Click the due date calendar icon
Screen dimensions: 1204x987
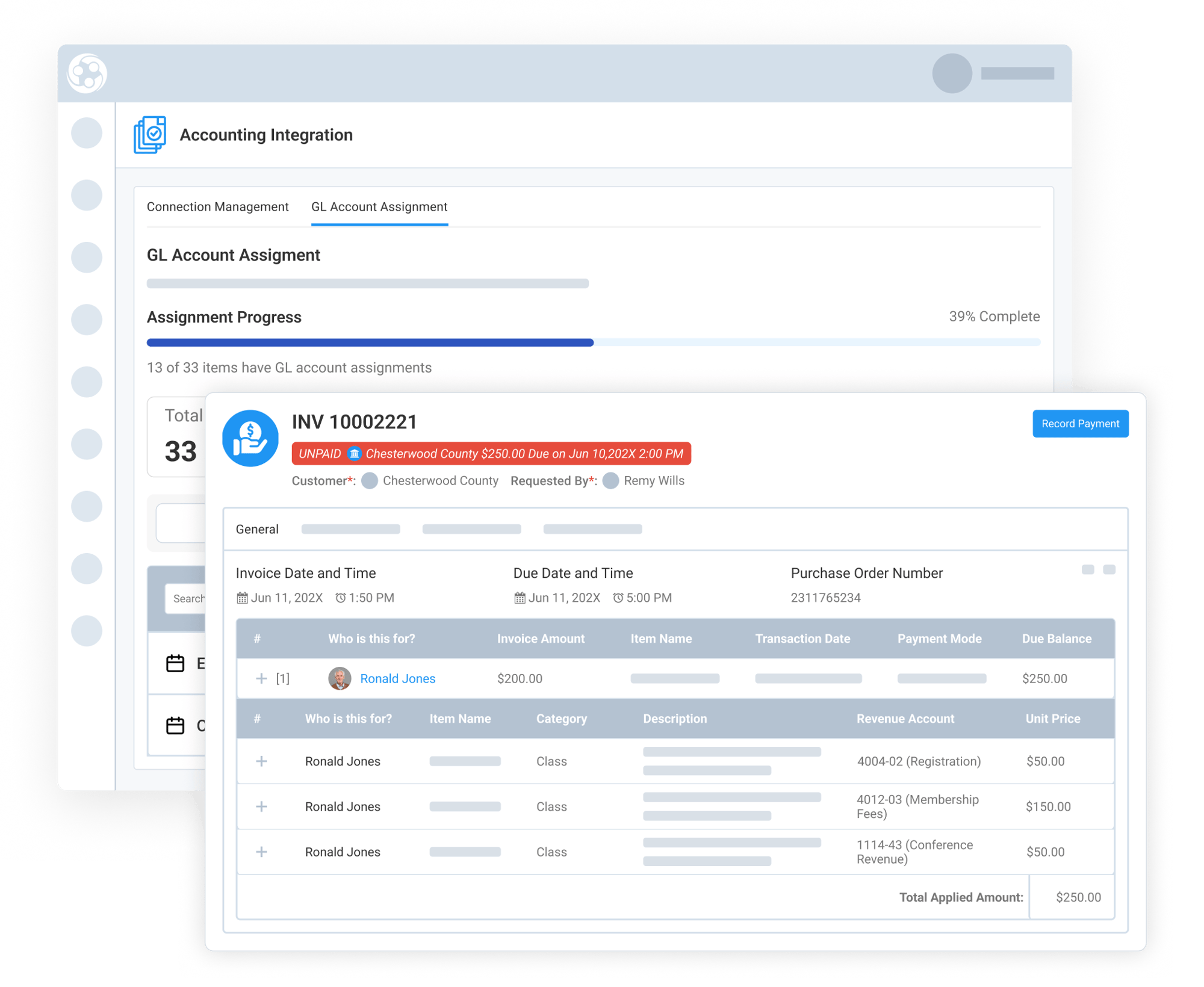point(520,598)
